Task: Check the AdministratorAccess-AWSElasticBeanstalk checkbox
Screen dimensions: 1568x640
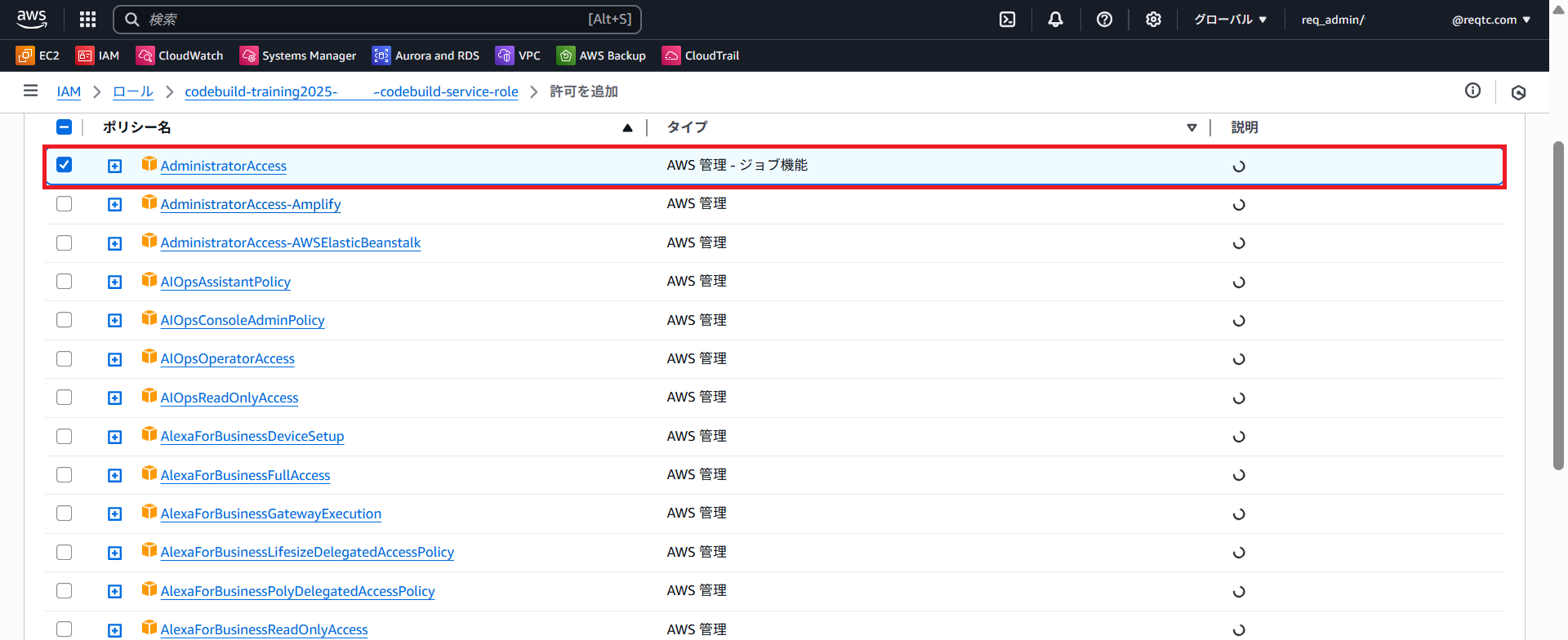Action: pos(64,242)
